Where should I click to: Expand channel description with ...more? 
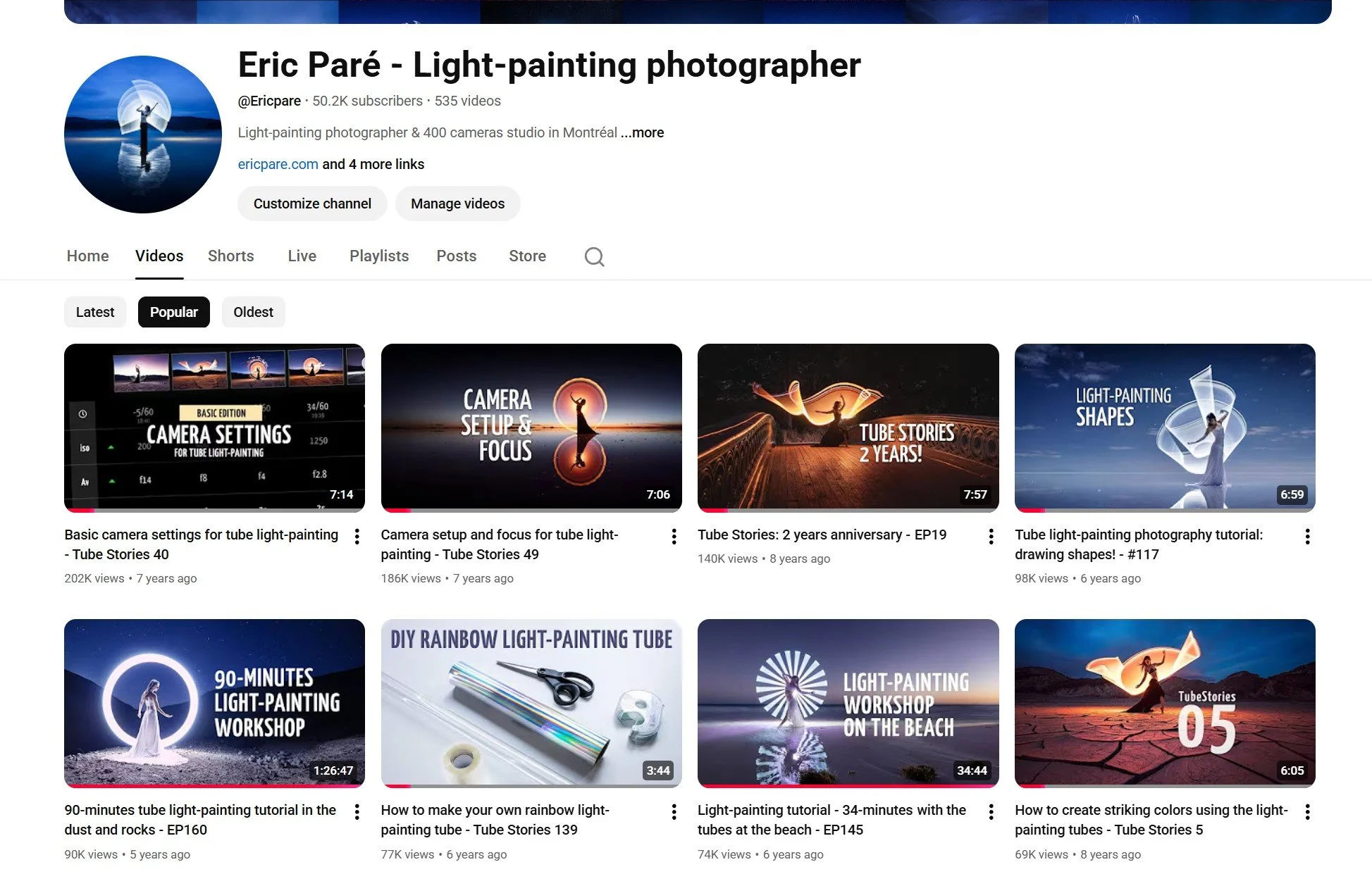click(x=642, y=132)
